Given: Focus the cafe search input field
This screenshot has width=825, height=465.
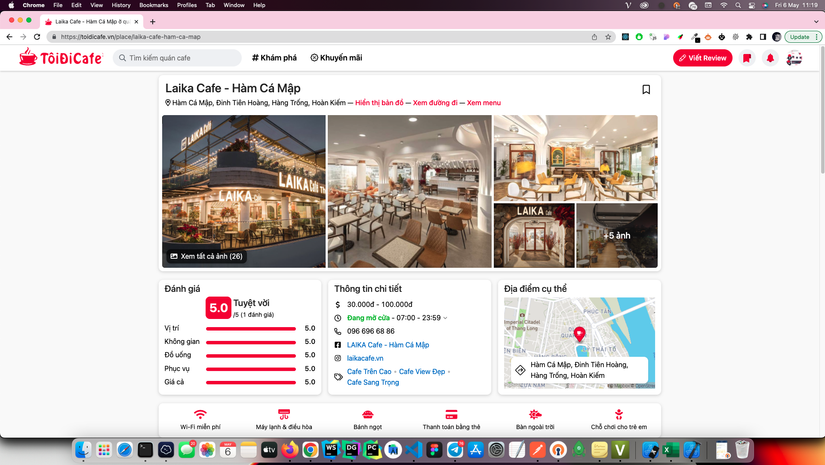Looking at the screenshot, I should 177,58.
